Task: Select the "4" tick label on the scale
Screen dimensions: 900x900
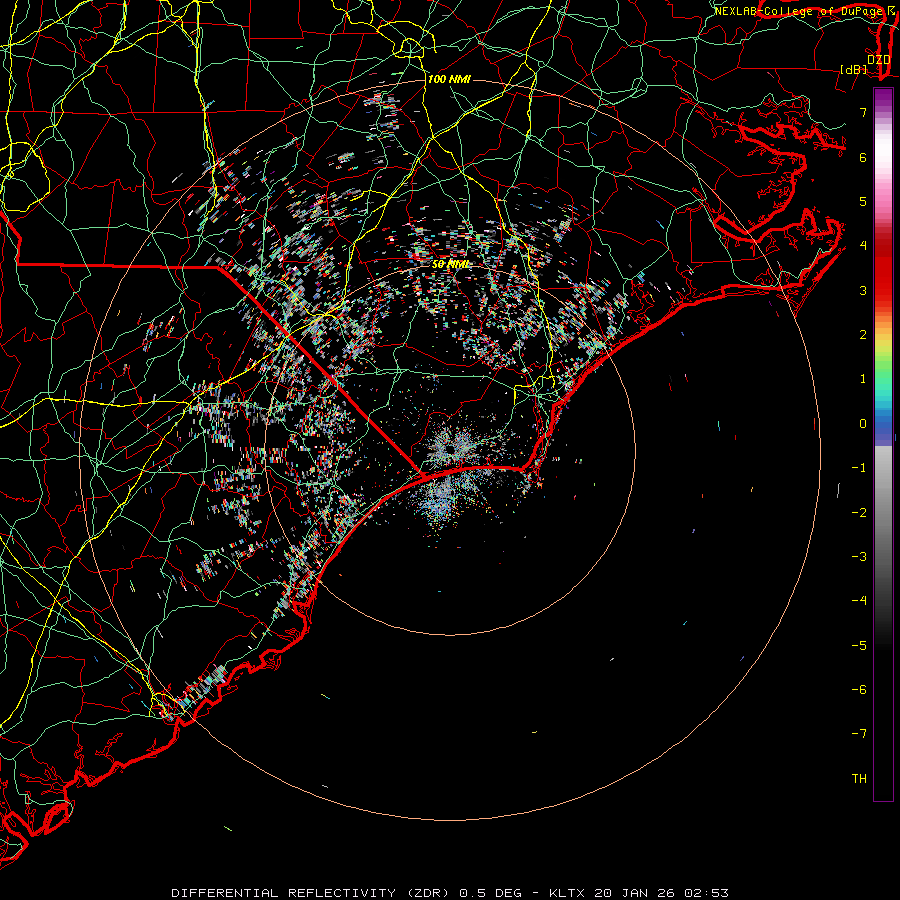Action: point(863,246)
